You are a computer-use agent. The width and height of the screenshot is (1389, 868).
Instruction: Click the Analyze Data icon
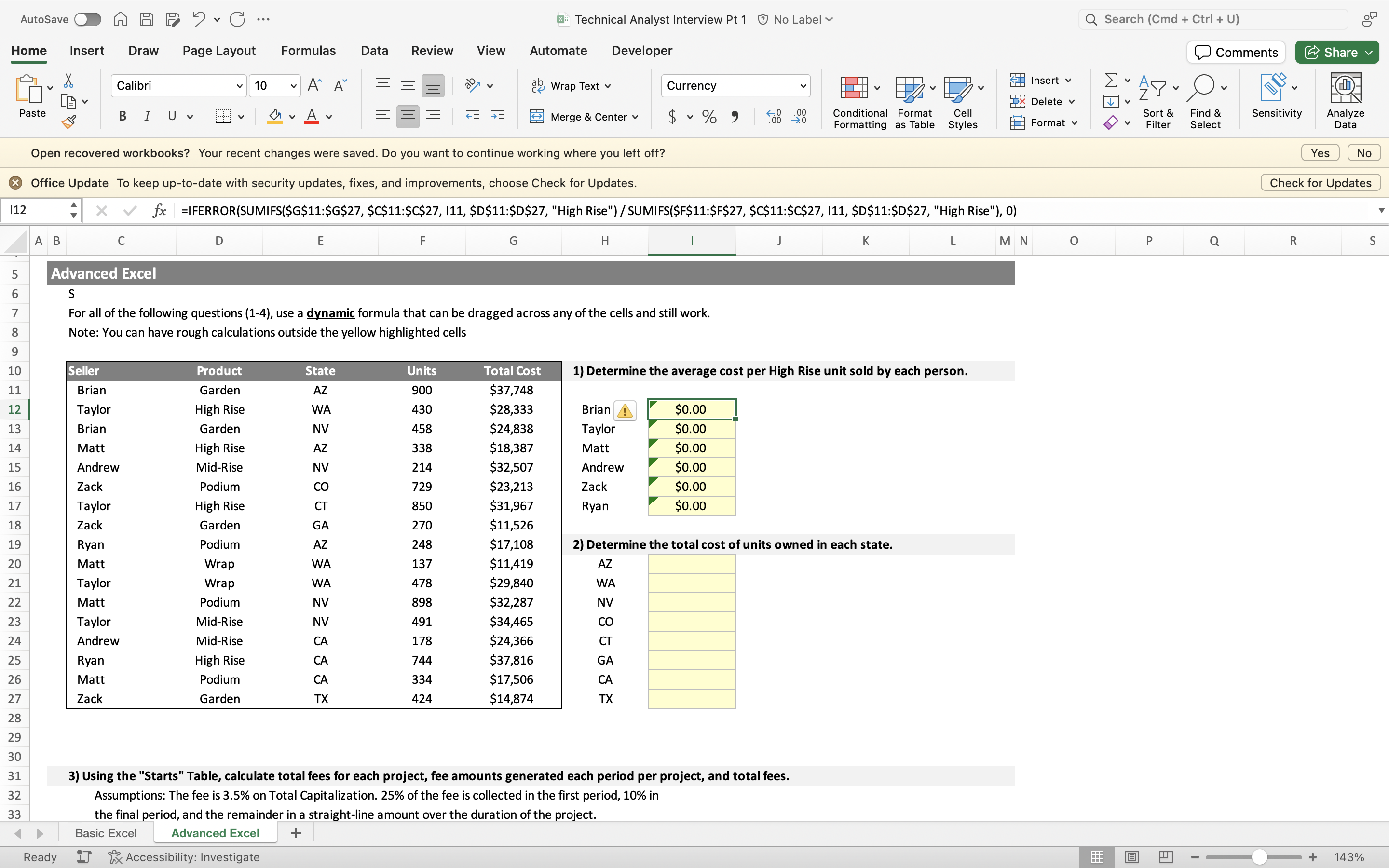click(1345, 101)
